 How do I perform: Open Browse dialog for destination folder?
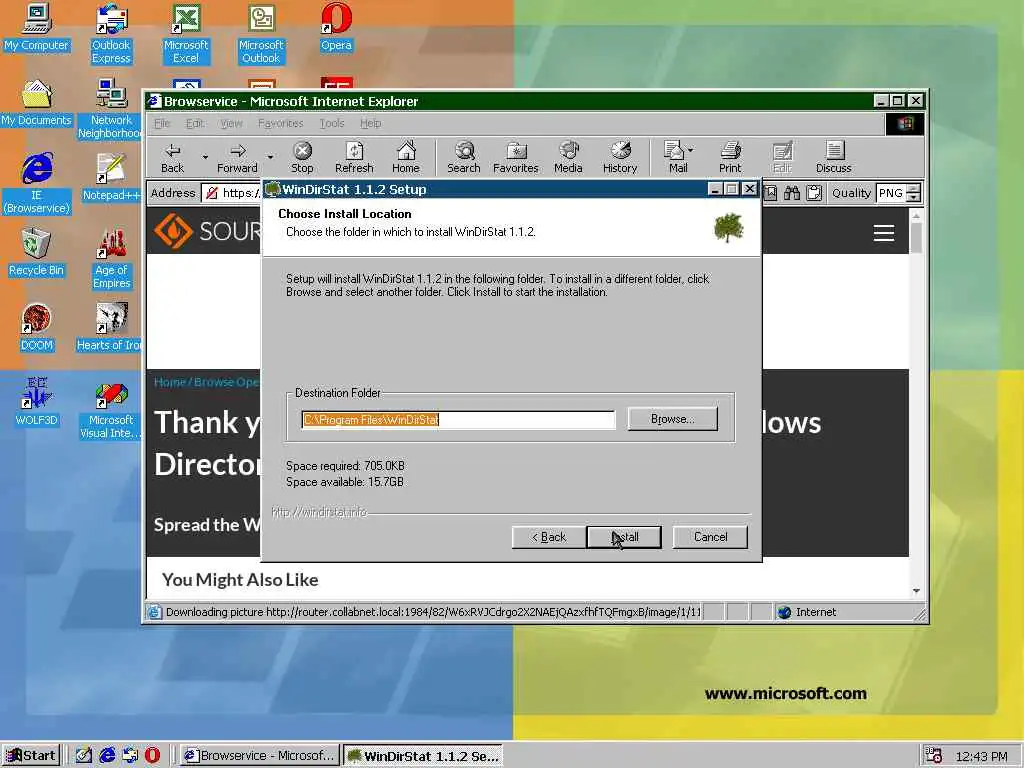click(673, 419)
